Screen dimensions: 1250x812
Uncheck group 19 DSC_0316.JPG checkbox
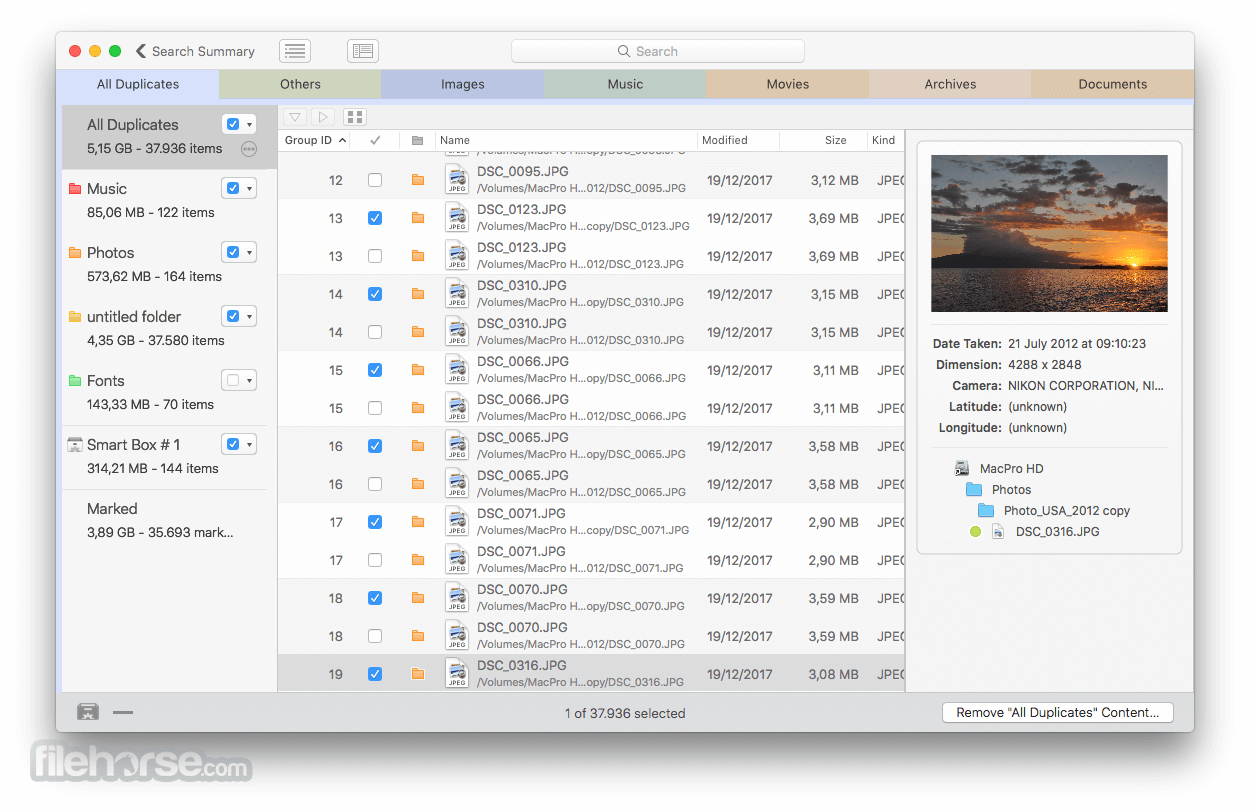click(375, 674)
